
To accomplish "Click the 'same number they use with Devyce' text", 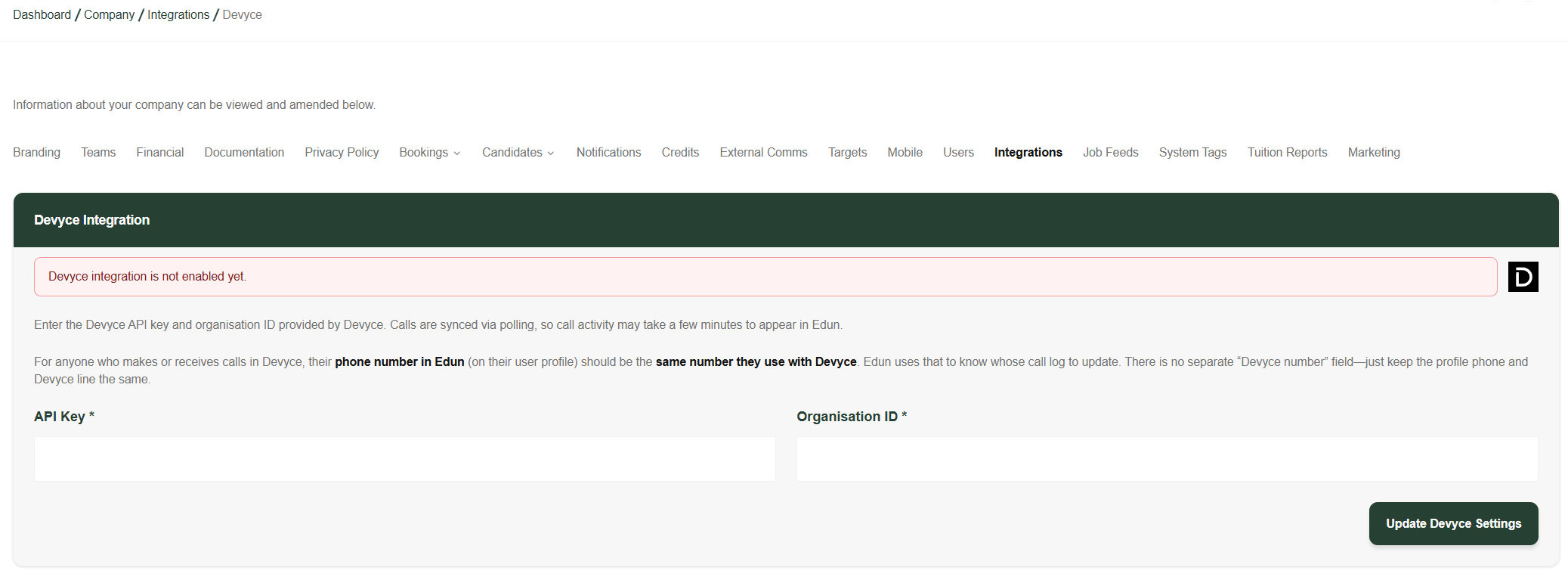I will pos(756,362).
